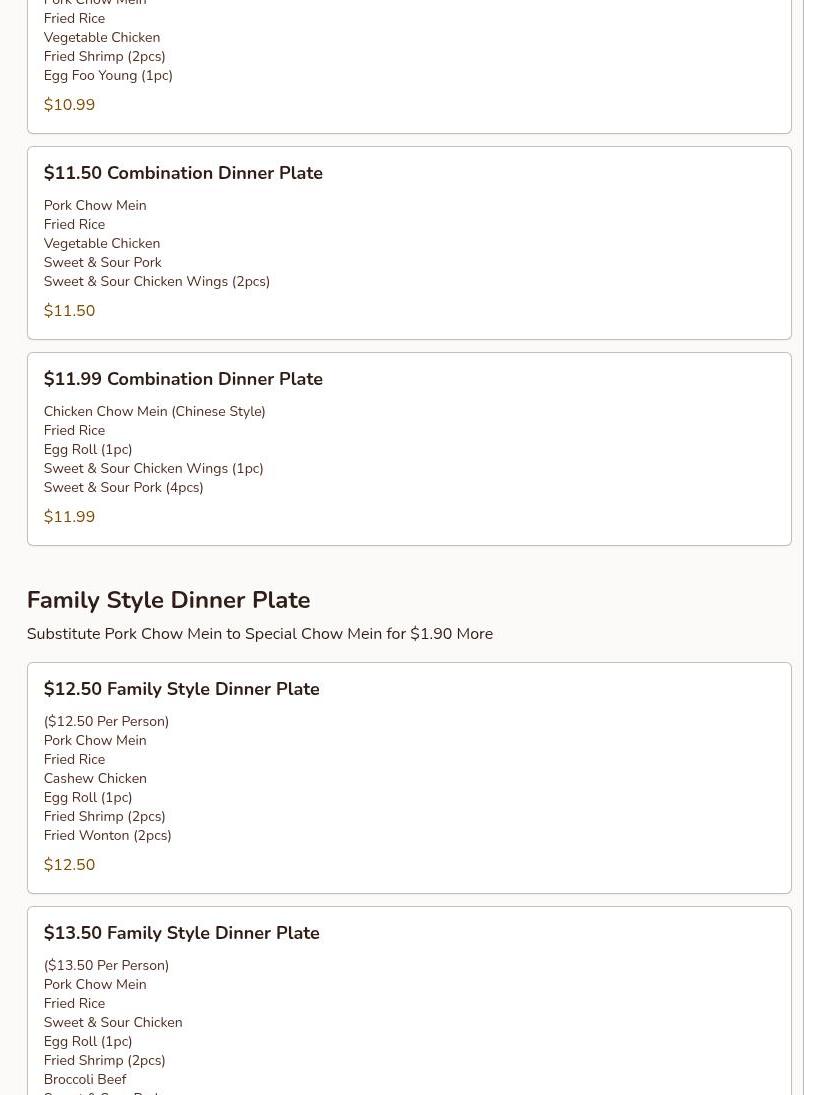Image resolution: width=824 pixels, height=1095 pixels.
Task: Click the $11.50 price below Chicken Wings
Action: point(69,311)
